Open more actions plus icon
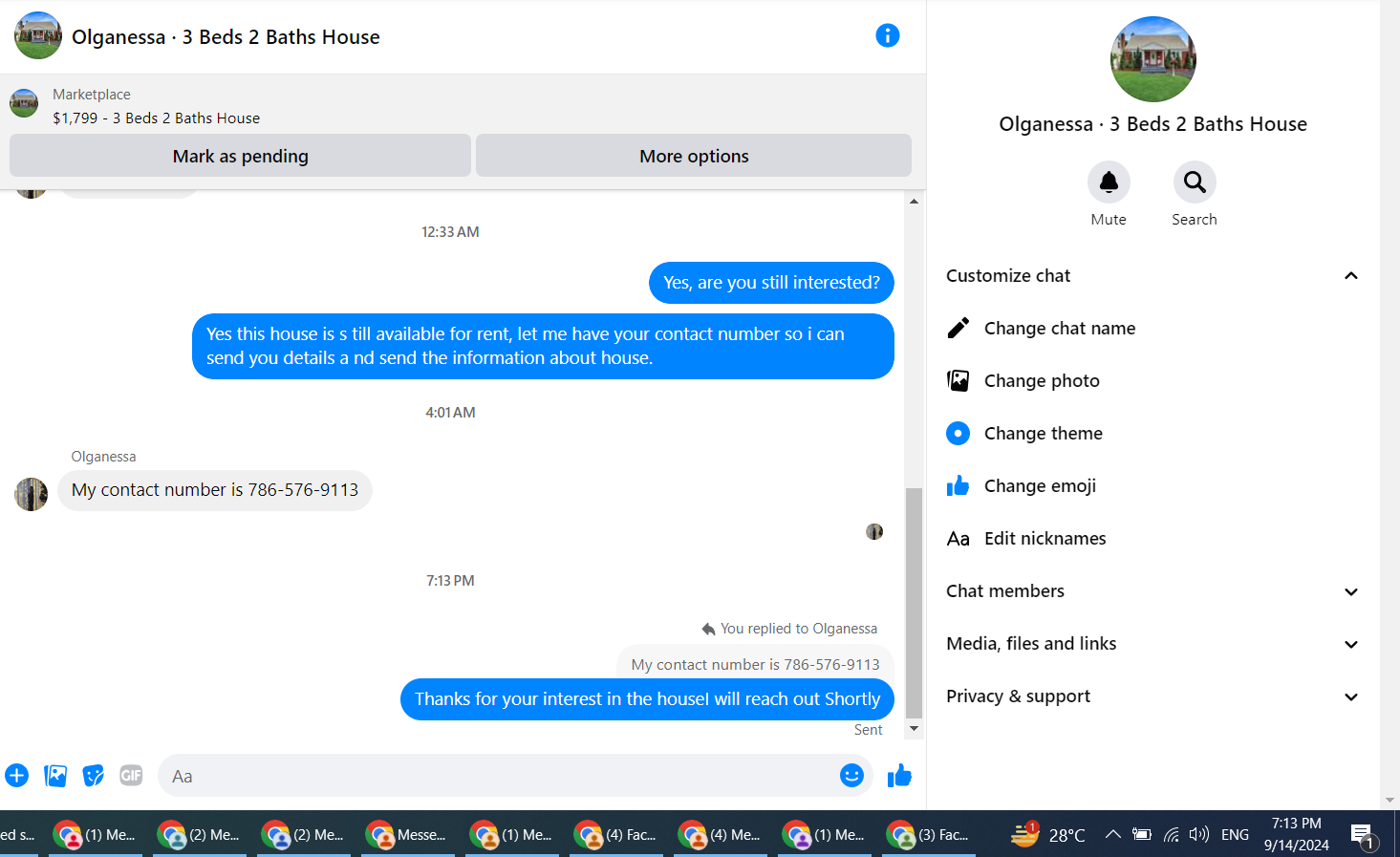This screenshot has width=1400, height=857. (x=16, y=776)
